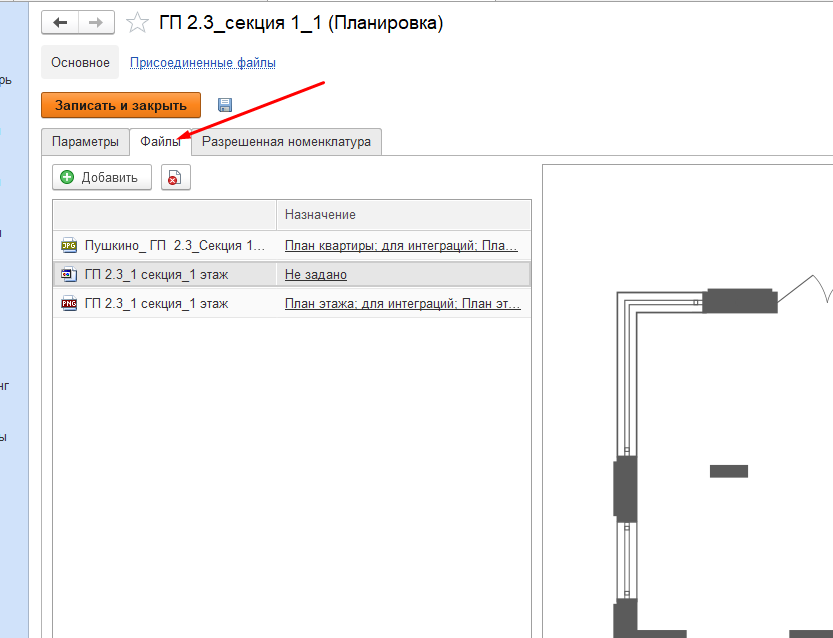Mark the document with the favorites star

pyautogui.click(x=138, y=22)
